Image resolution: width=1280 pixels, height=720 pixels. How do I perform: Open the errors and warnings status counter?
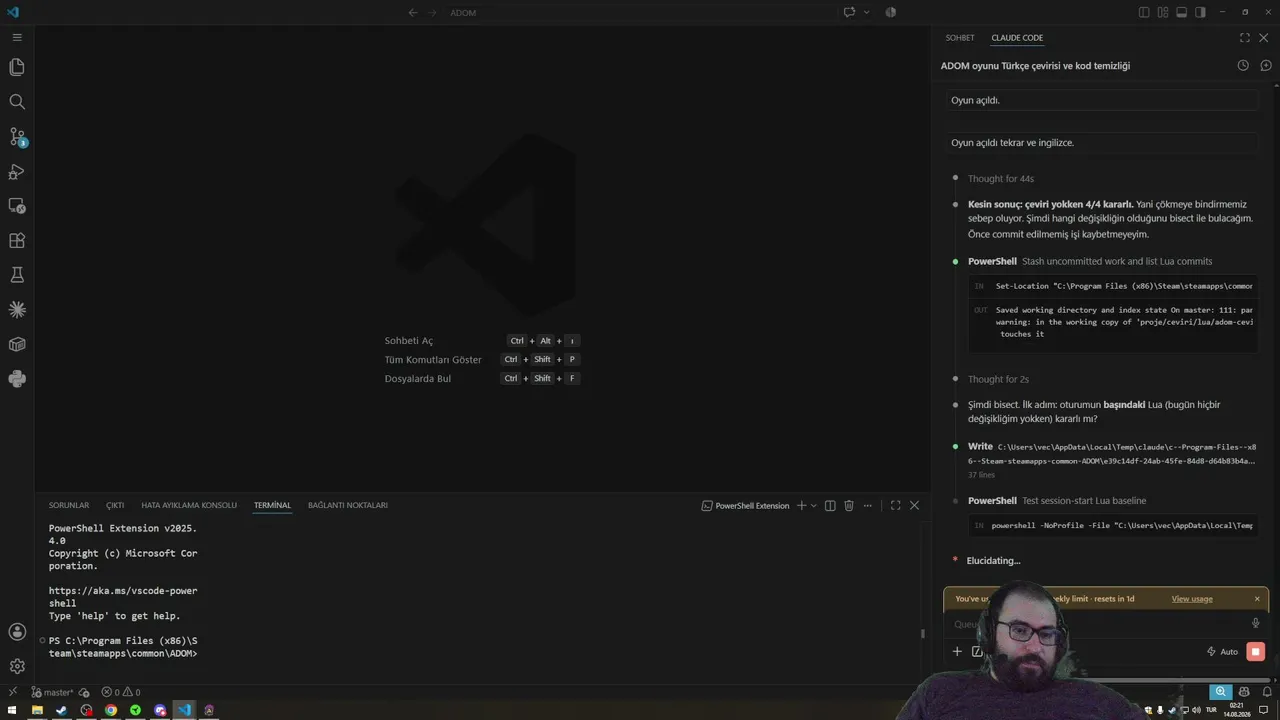click(121, 692)
